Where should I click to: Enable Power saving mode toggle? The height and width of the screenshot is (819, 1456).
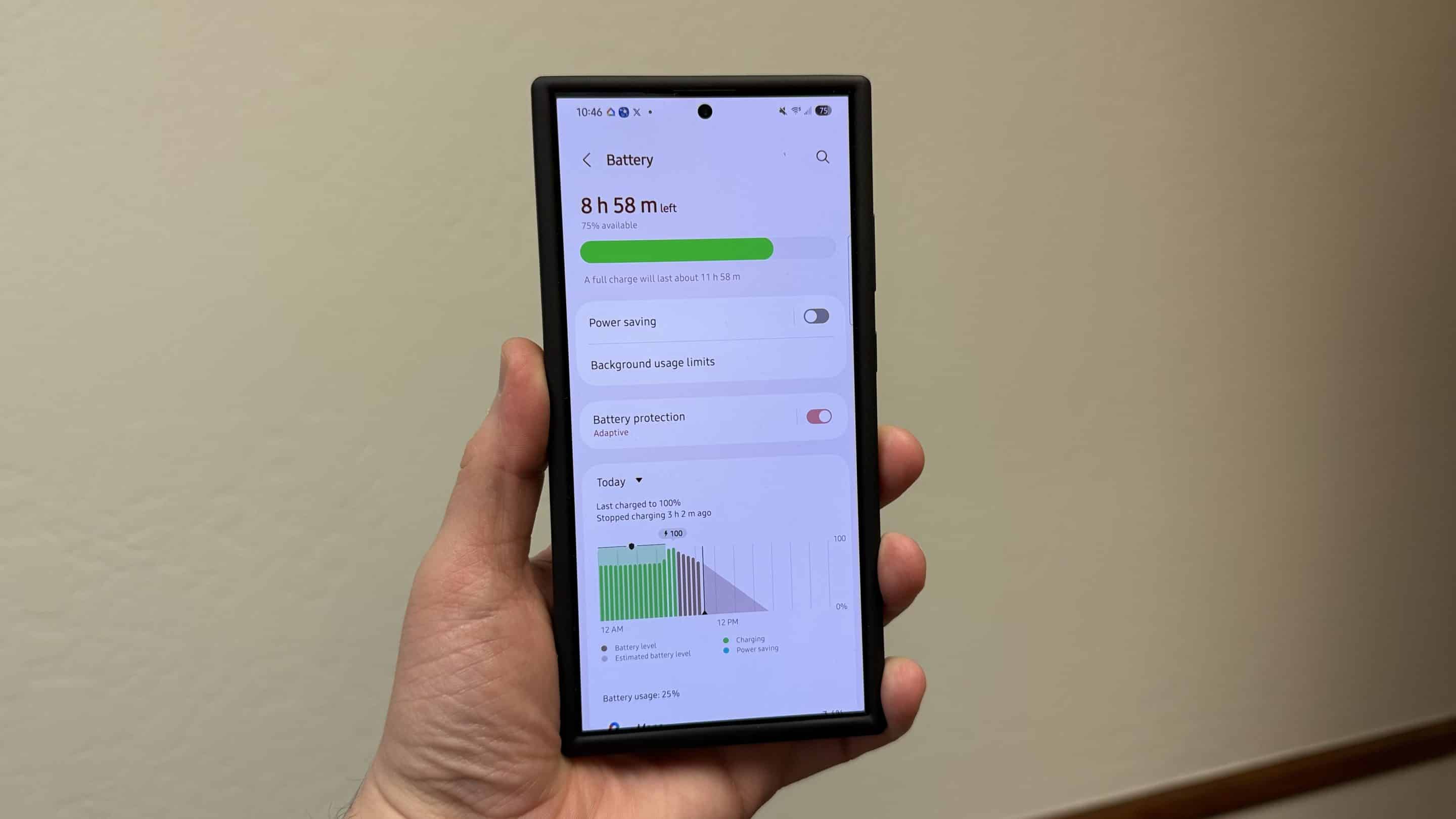(x=816, y=316)
